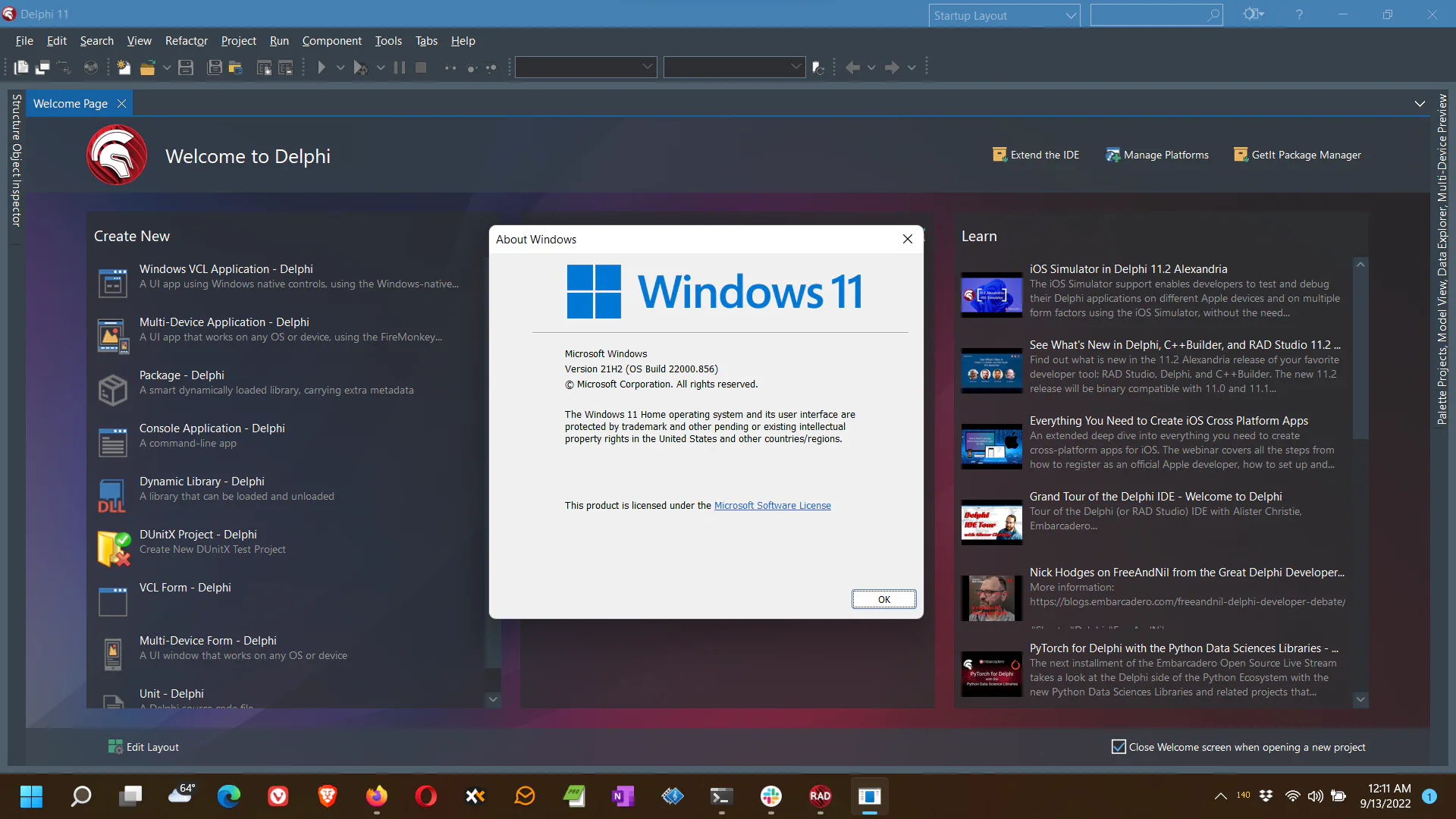Click OK in About Windows dialog
Screen dimensions: 1456x819
pyautogui.click(x=883, y=599)
